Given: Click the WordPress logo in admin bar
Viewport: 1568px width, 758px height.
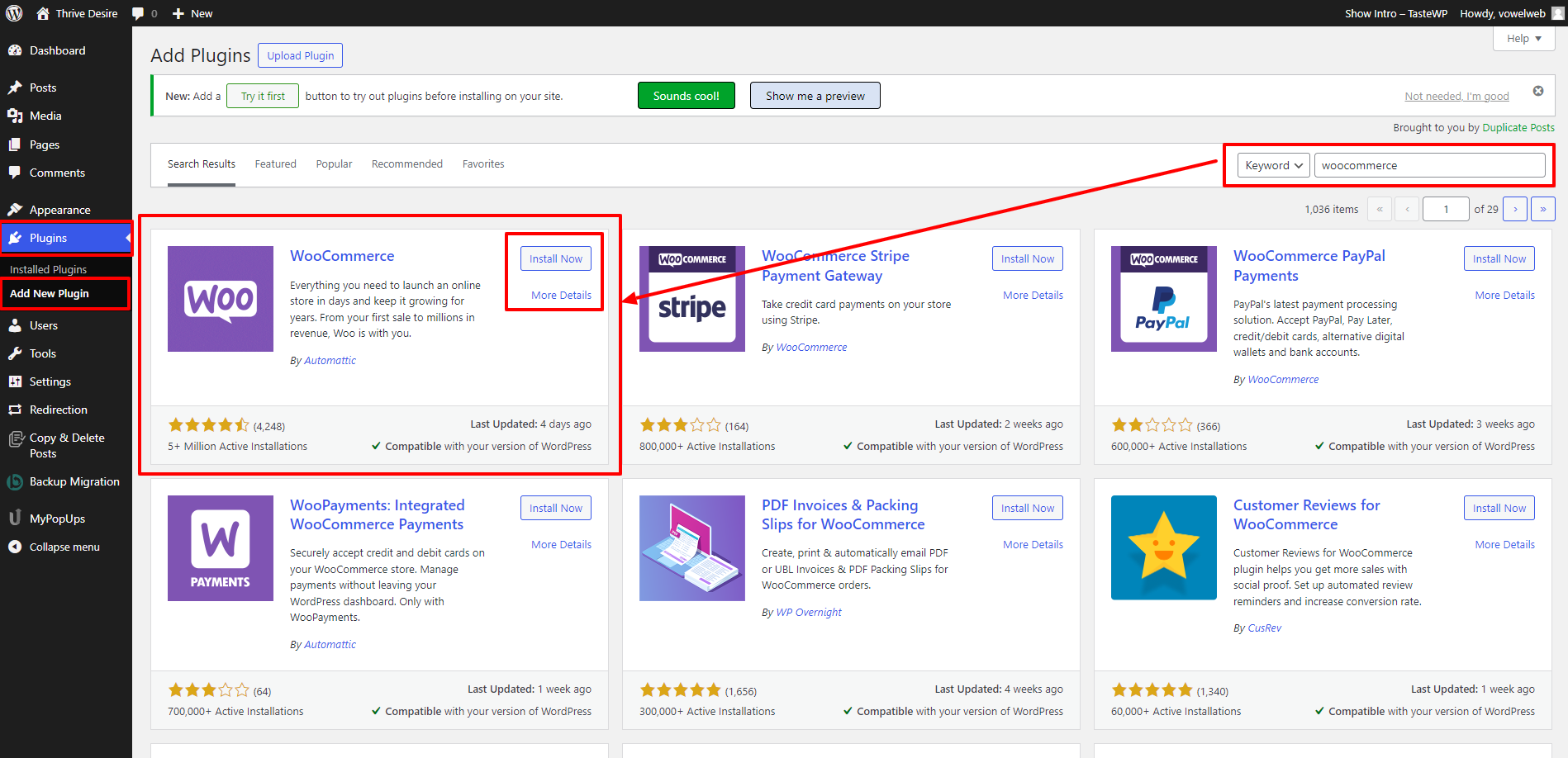Looking at the screenshot, I should [x=14, y=13].
